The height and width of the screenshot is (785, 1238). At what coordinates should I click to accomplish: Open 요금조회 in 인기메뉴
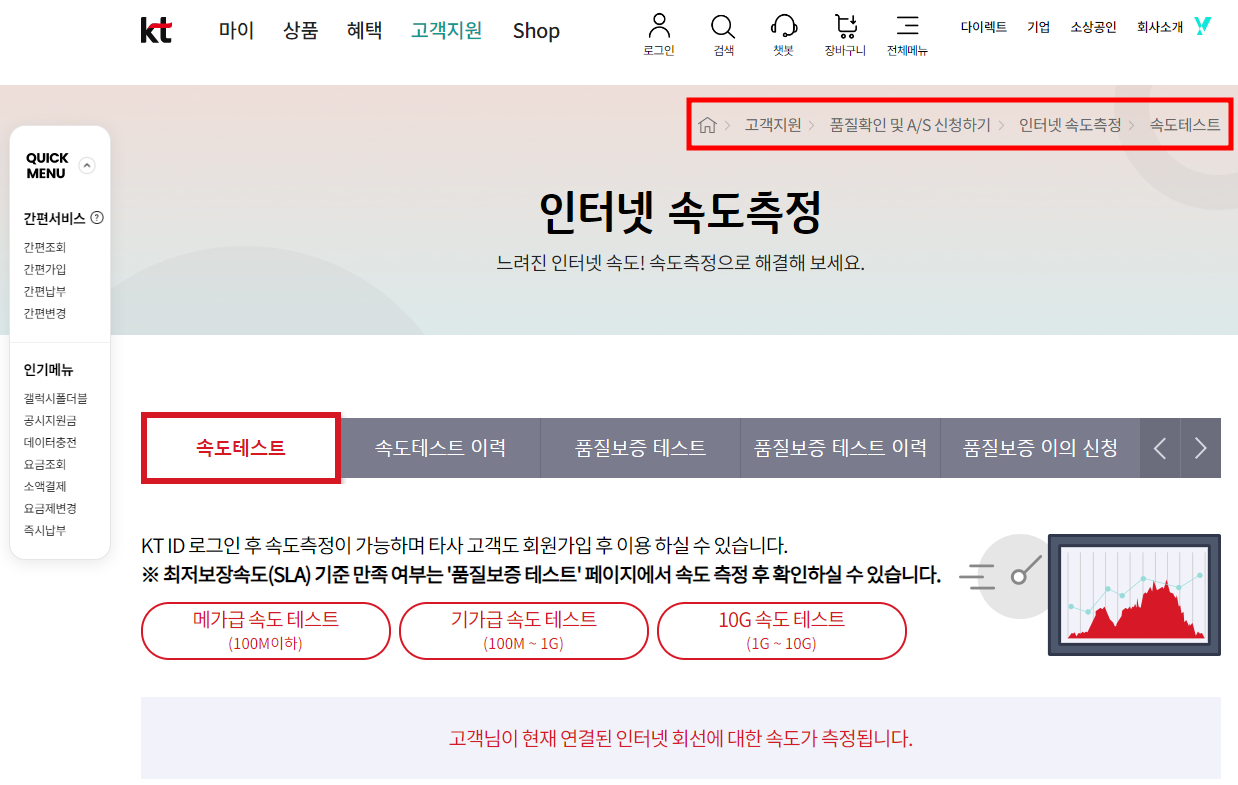[x=45, y=464]
